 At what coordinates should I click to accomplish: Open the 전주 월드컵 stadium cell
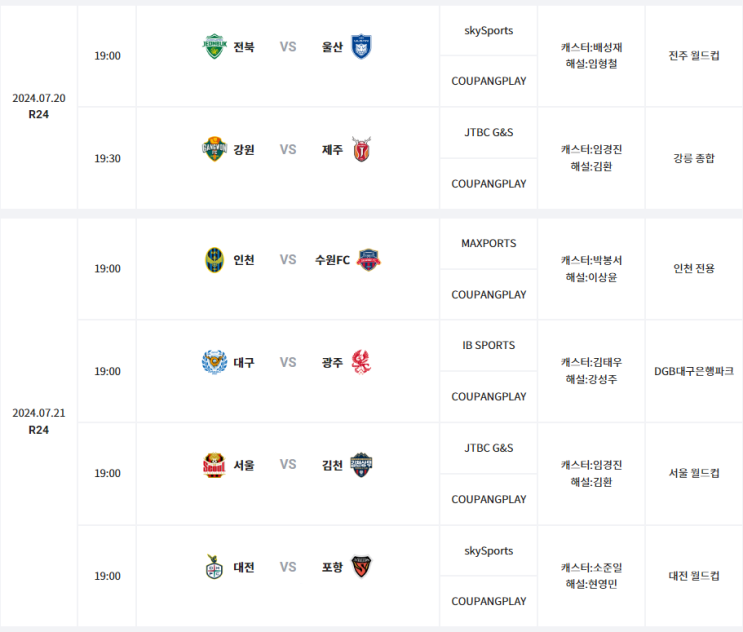point(694,56)
